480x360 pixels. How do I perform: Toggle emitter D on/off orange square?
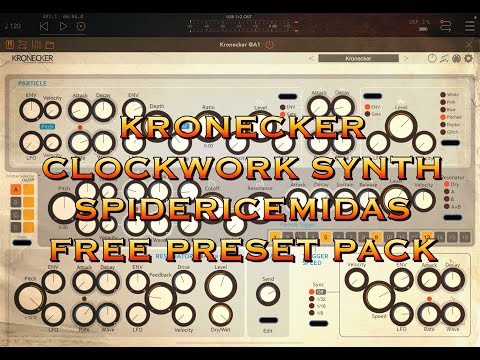coord(29,228)
